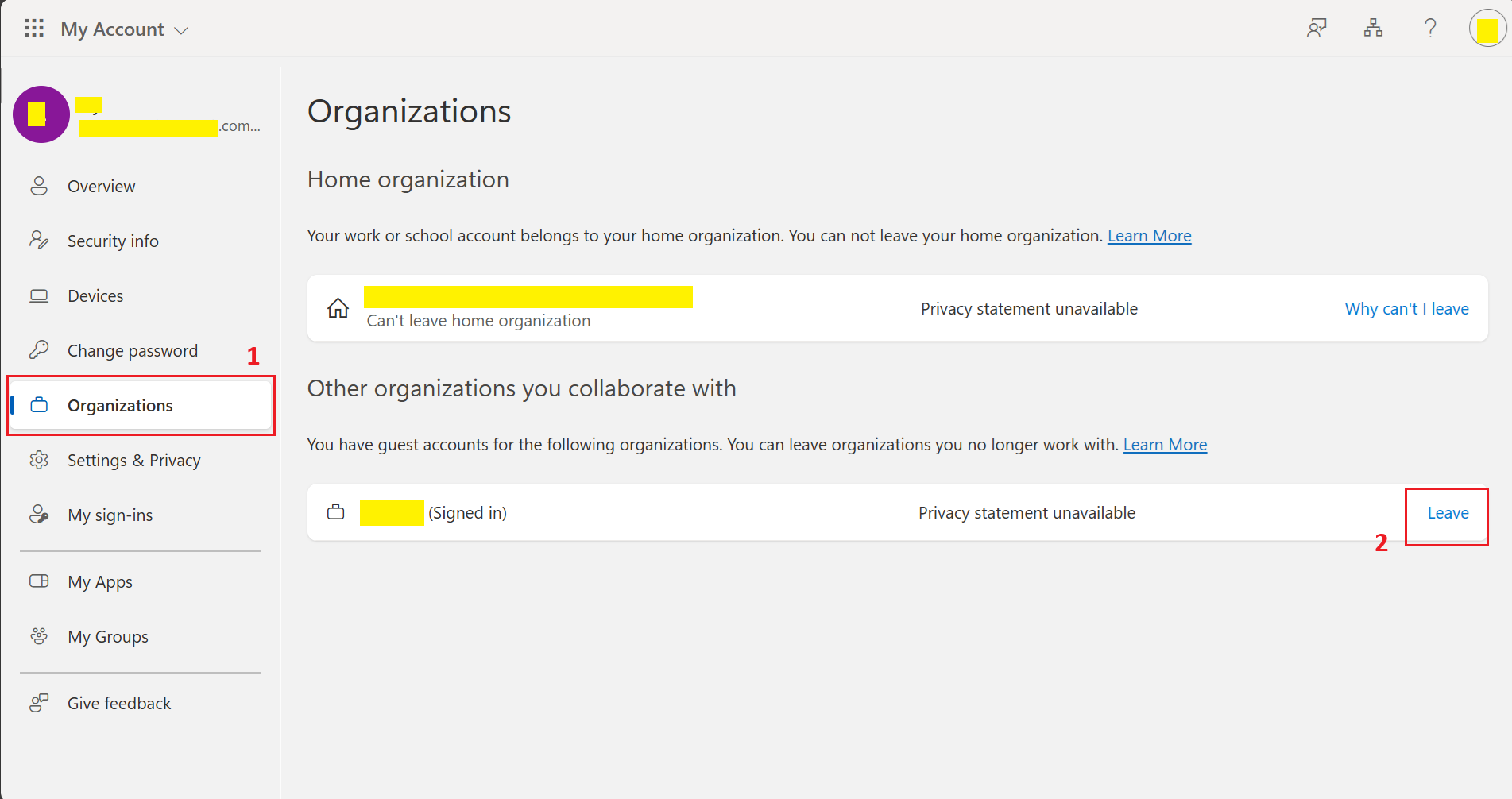Viewport: 1512px width, 799px height.
Task: Open the Organizations sidebar entry
Action: click(120, 405)
